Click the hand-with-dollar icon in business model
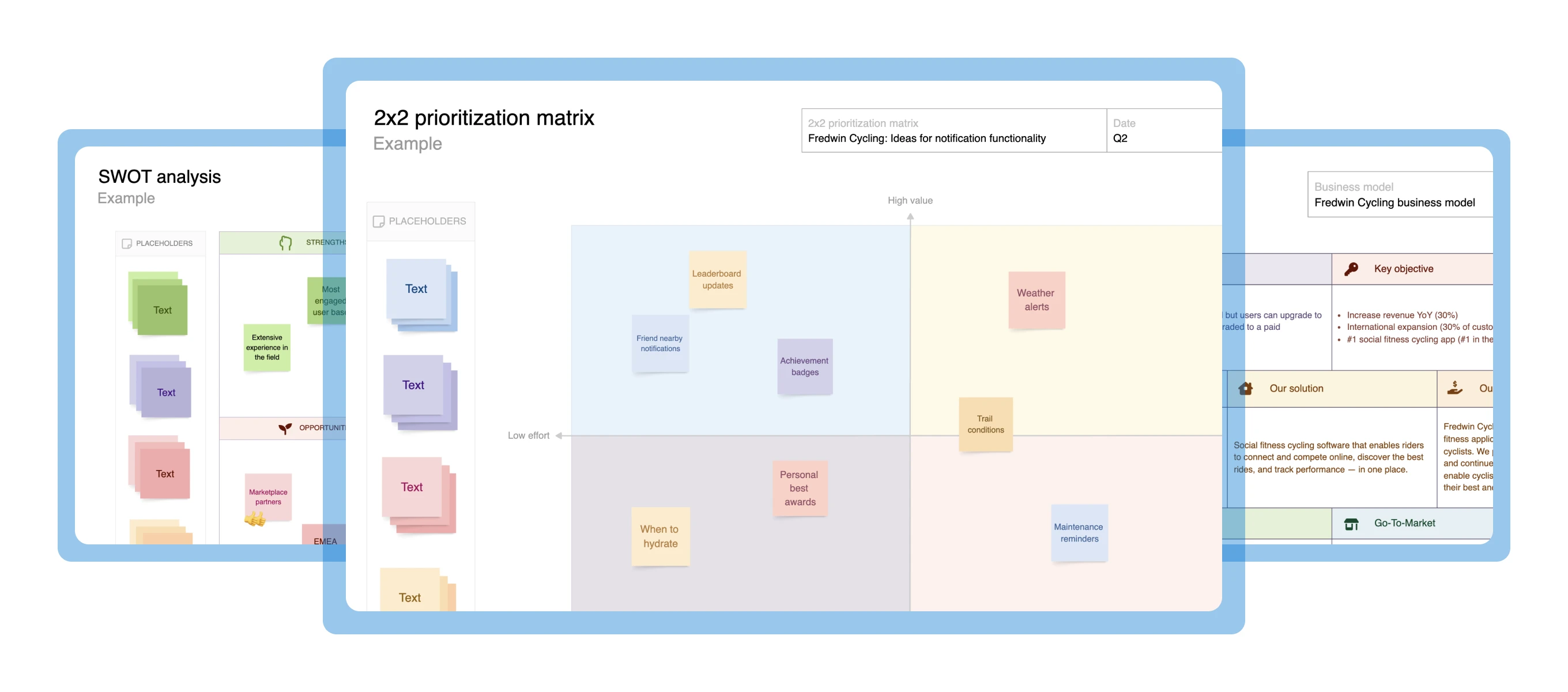The image size is (1568, 692). coord(1455,388)
